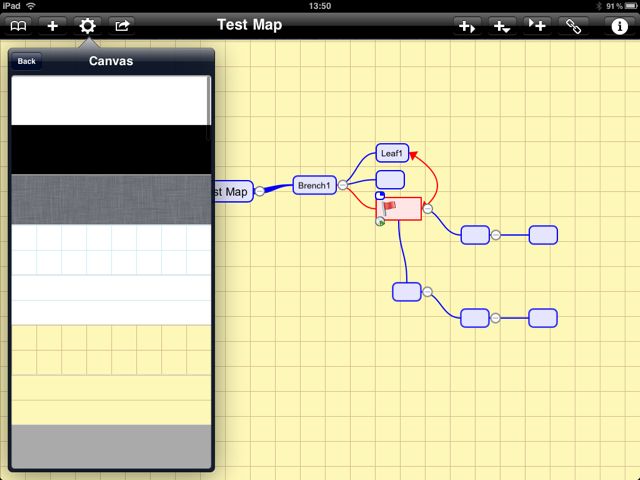Viewport: 640px width, 480px height.
Task: Open the settings gear icon
Action: (x=87, y=26)
